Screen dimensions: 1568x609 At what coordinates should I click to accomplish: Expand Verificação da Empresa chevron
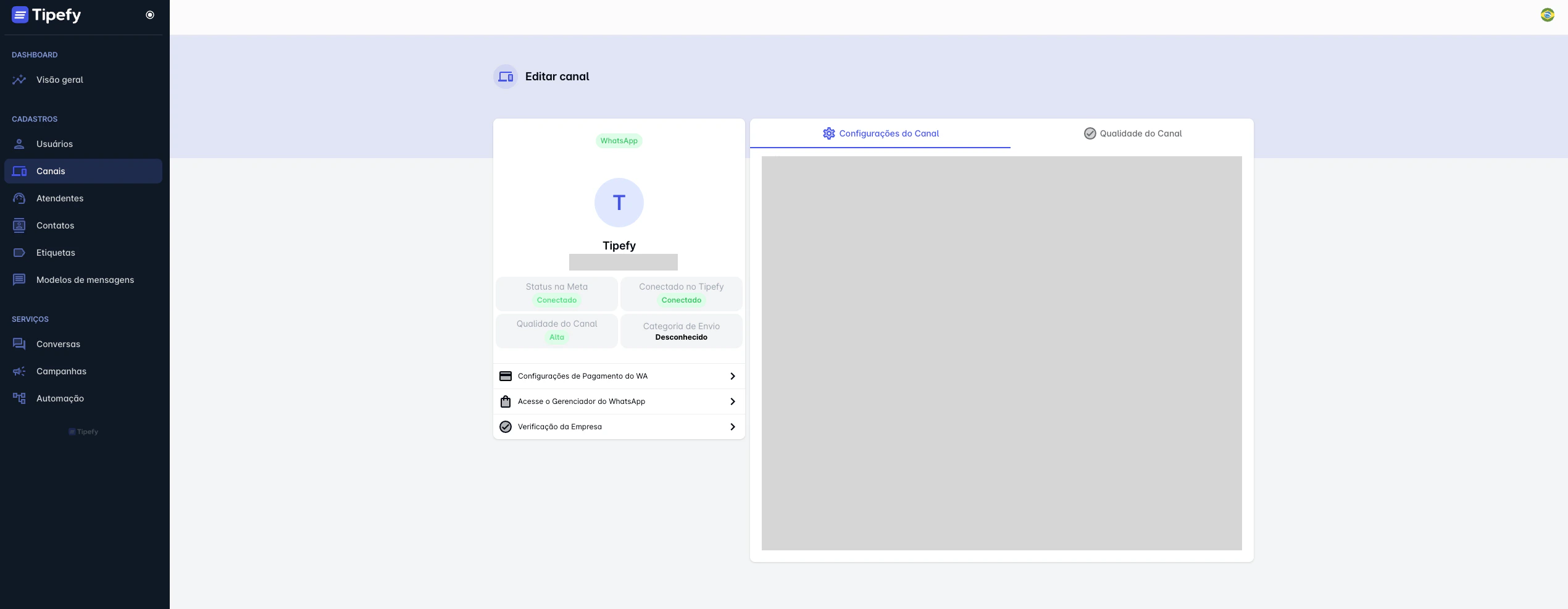point(733,427)
